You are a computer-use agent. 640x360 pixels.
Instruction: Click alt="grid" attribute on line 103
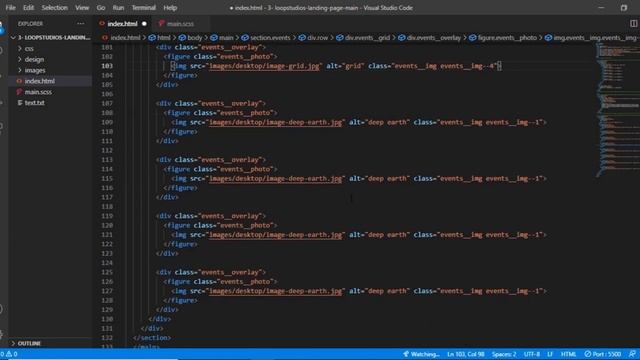(344, 66)
